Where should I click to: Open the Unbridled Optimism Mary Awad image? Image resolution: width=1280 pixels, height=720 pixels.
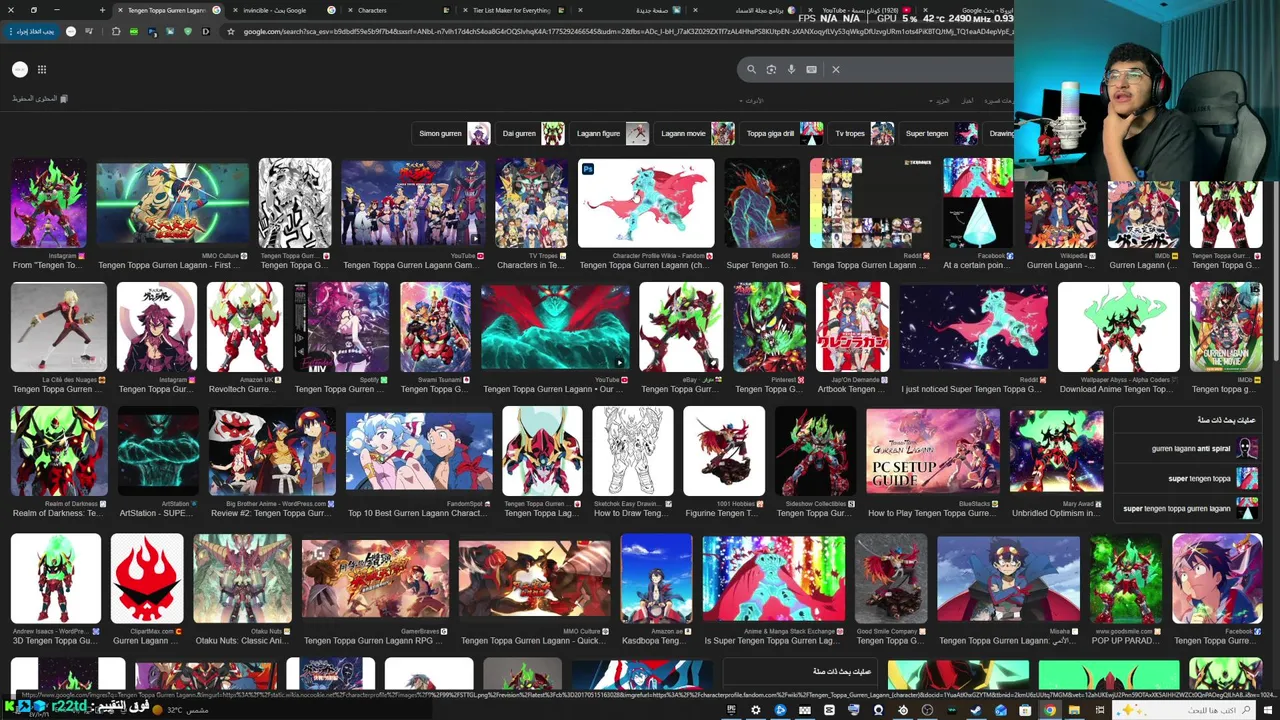point(1056,451)
